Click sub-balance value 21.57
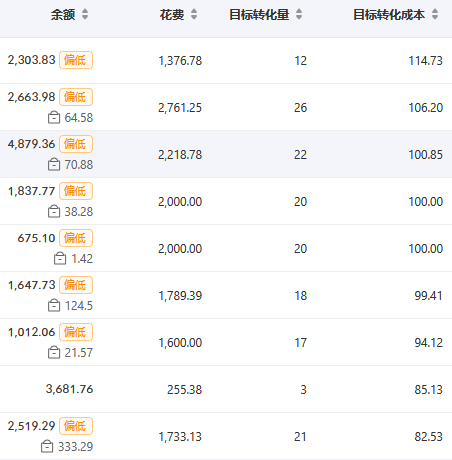Viewport: 452px width, 460px height. [x=79, y=353]
